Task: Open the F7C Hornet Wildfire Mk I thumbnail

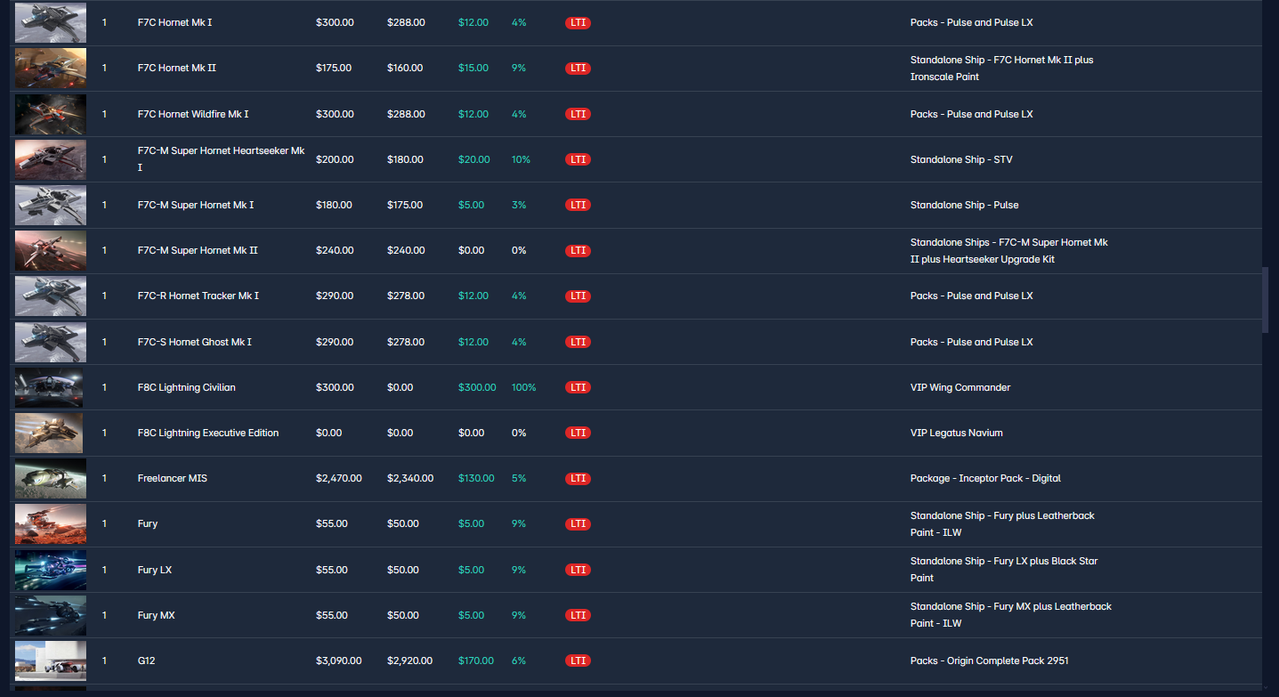Action: (50, 114)
